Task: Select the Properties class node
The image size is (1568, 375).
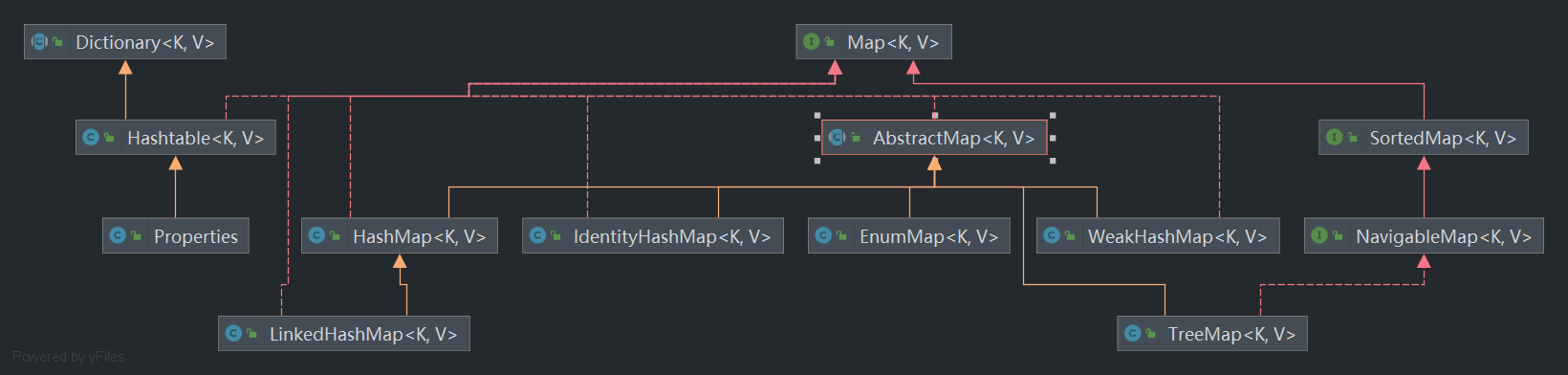Action: (x=176, y=236)
